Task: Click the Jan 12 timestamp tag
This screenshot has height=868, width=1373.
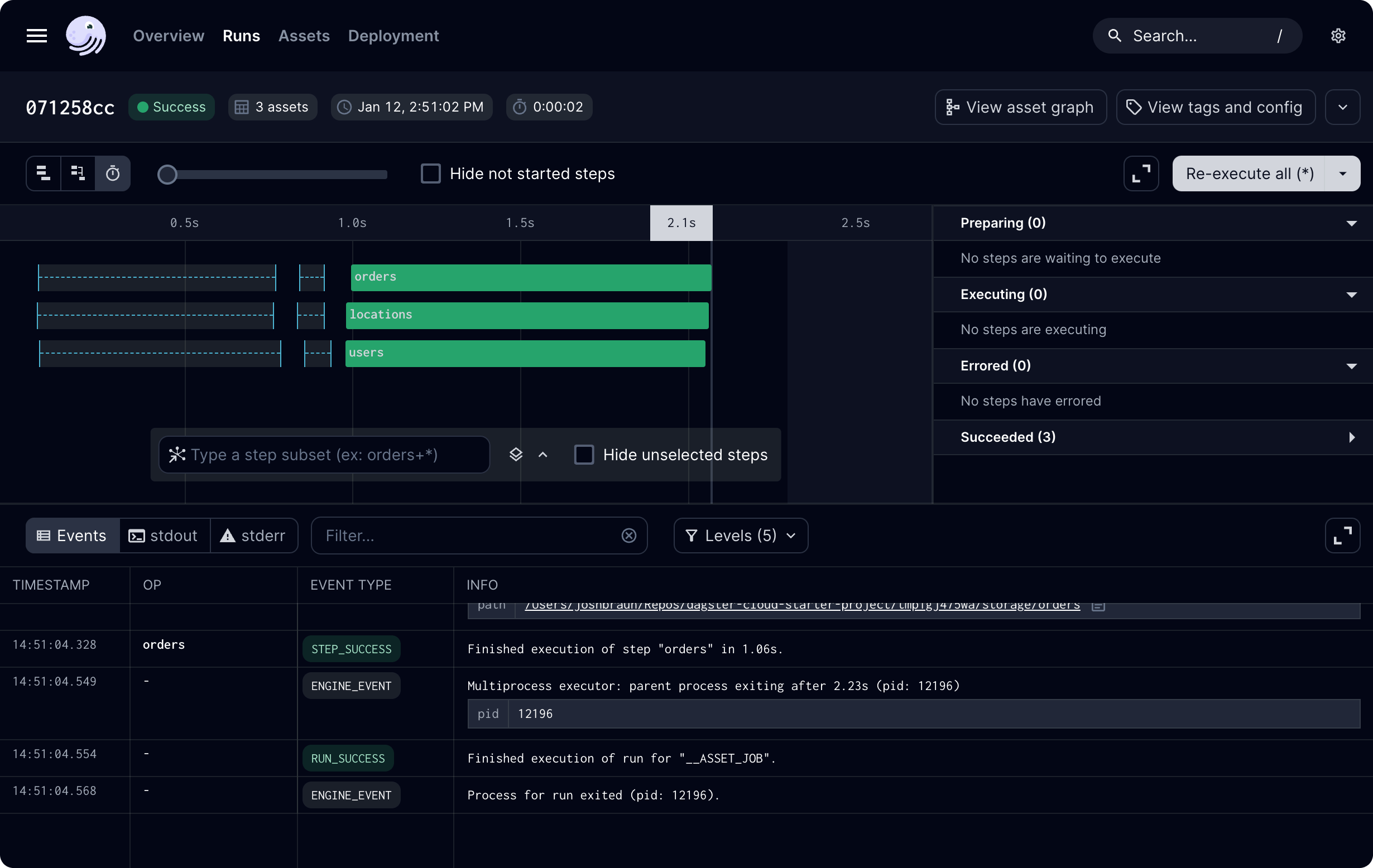Action: 411,107
